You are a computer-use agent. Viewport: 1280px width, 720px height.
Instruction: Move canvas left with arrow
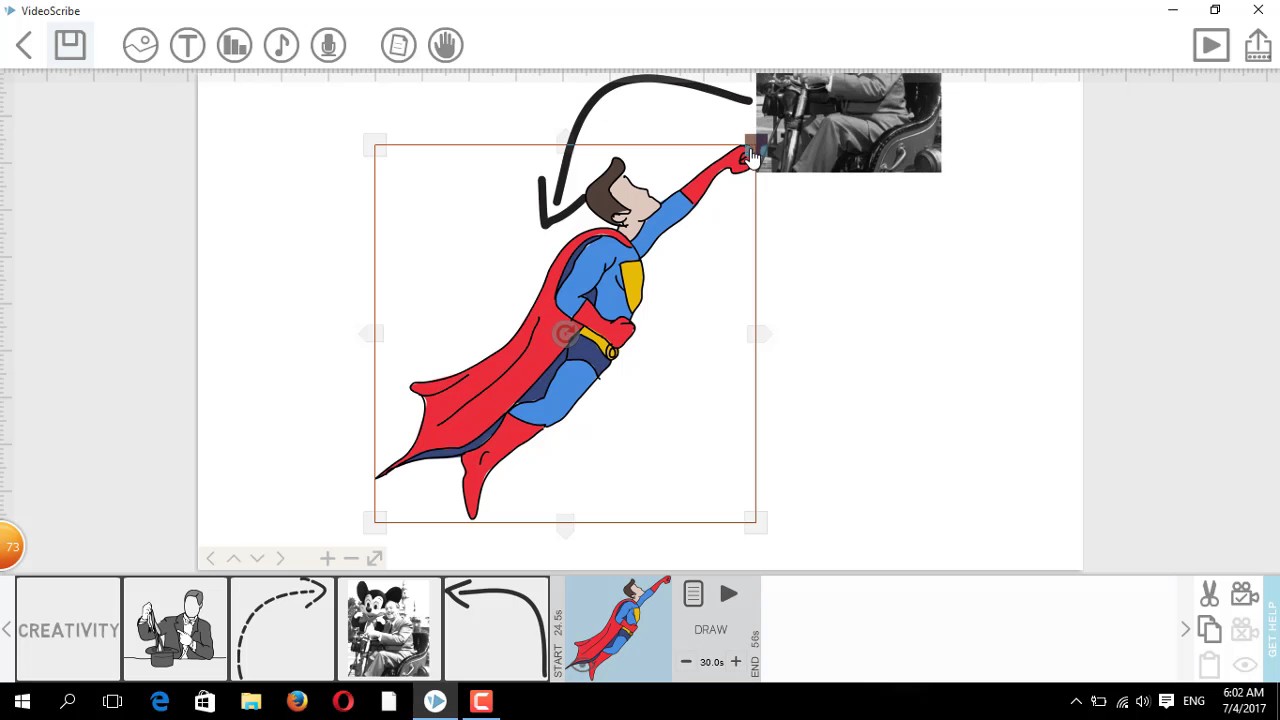[x=210, y=558]
